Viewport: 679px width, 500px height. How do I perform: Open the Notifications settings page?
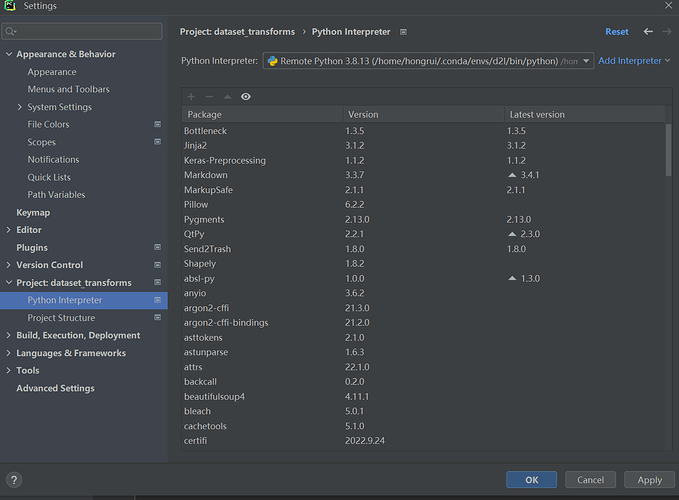coord(53,159)
